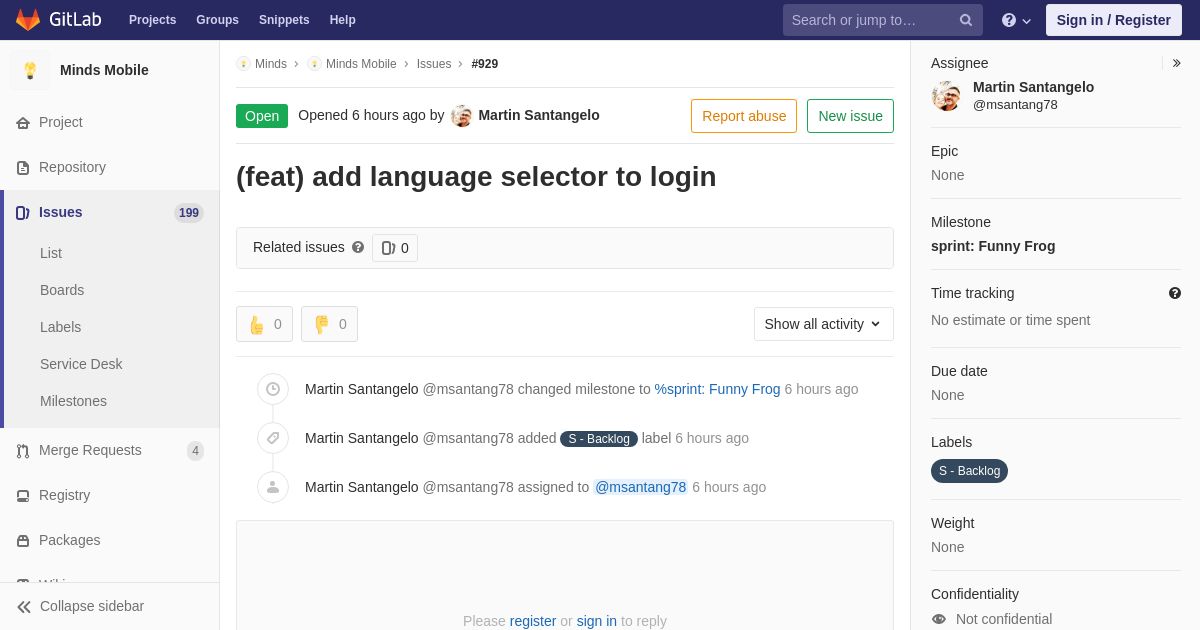Image resolution: width=1200 pixels, height=630 pixels.
Task: Open the help question mark menu
Action: 1016,20
